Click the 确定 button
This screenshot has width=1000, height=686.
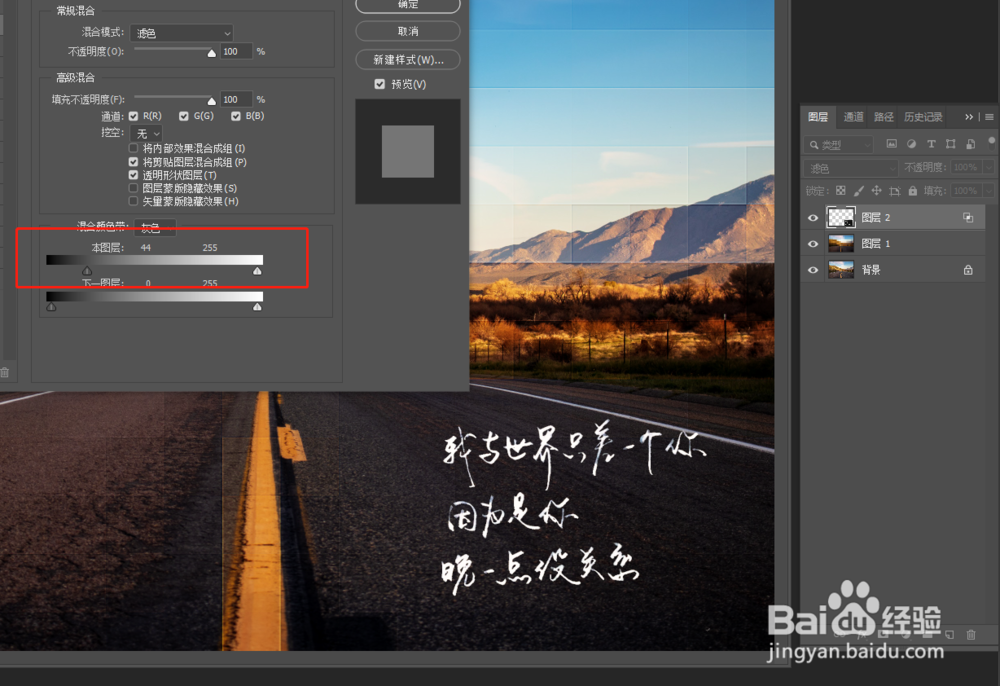408,4
